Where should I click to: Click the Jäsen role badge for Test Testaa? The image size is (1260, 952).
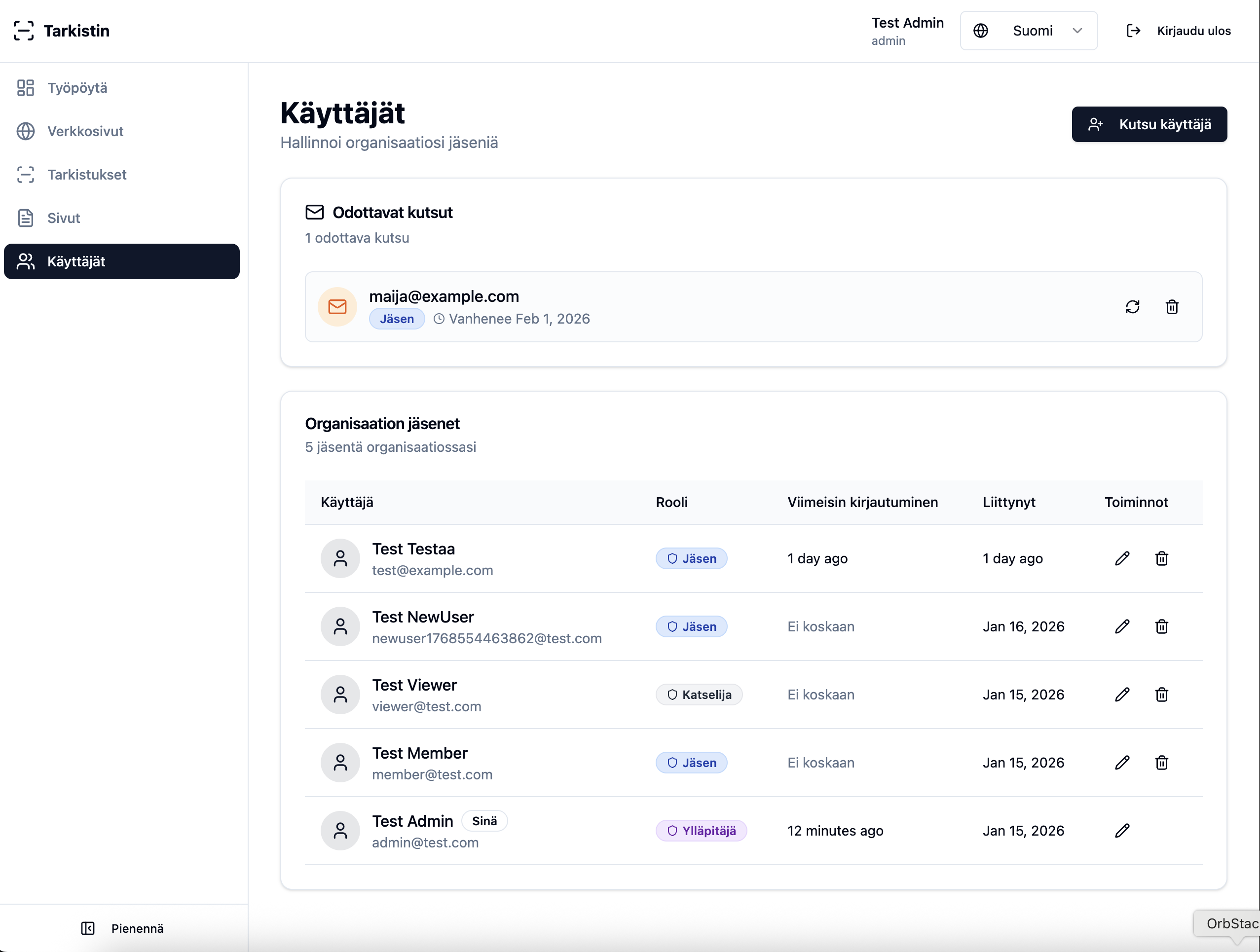click(691, 558)
